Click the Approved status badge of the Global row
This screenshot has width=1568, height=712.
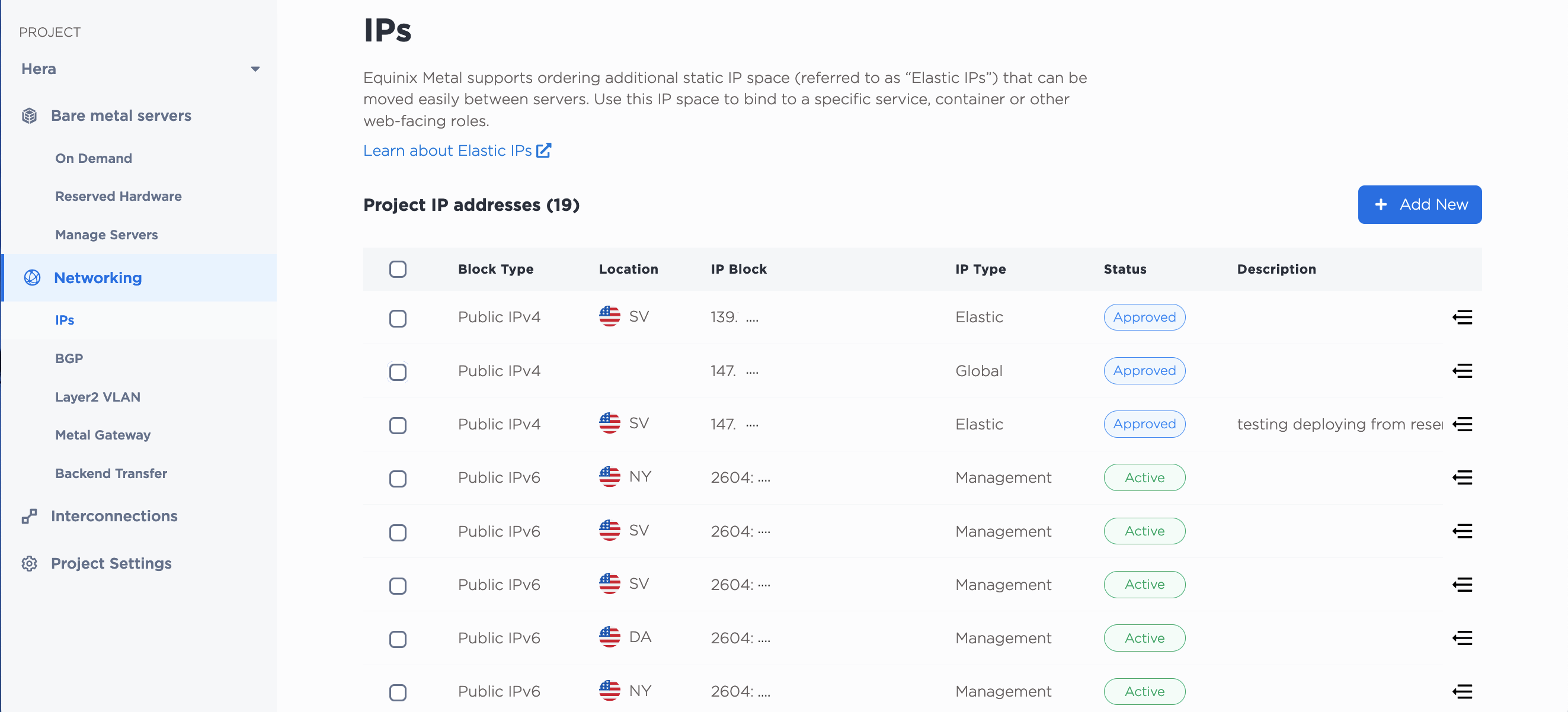(x=1144, y=371)
